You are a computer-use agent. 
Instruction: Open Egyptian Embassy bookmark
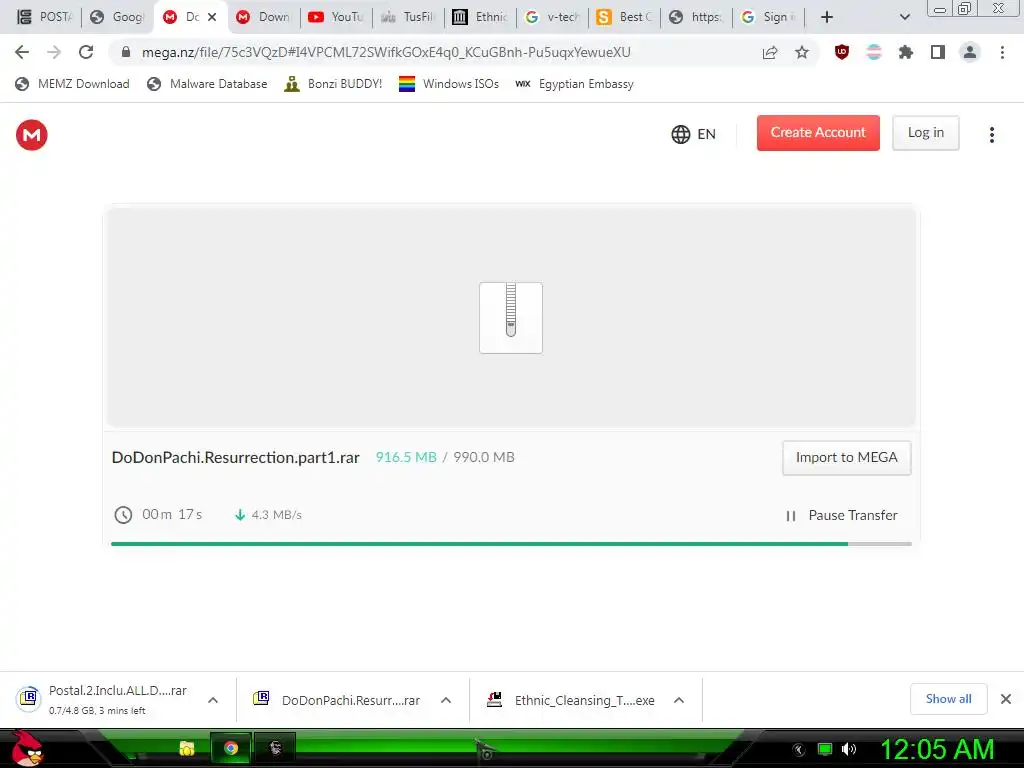point(575,84)
